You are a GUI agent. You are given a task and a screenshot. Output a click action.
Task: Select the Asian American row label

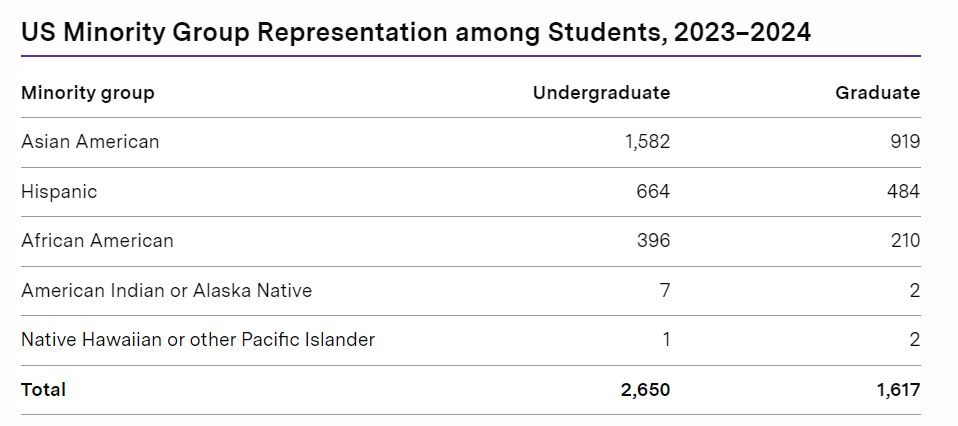[x=90, y=142]
